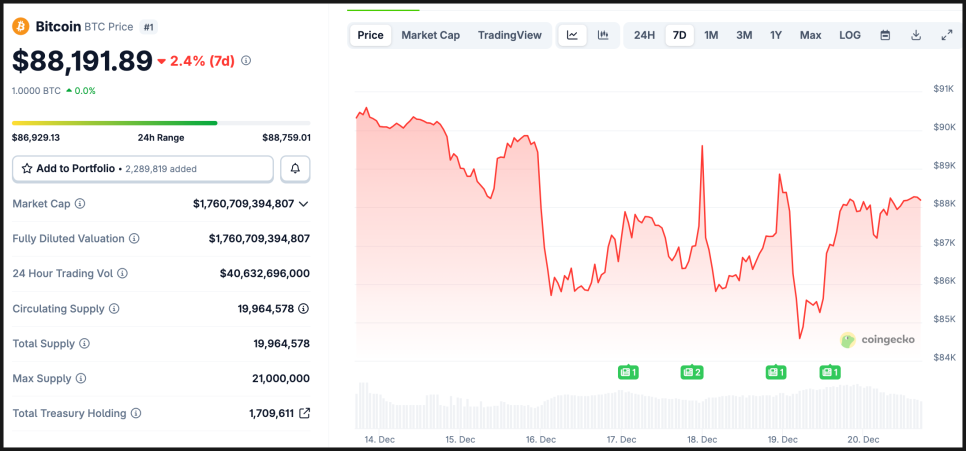This screenshot has width=966, height=451.
Task: Switch to the Market Cap tab
Action: (430, 35)
